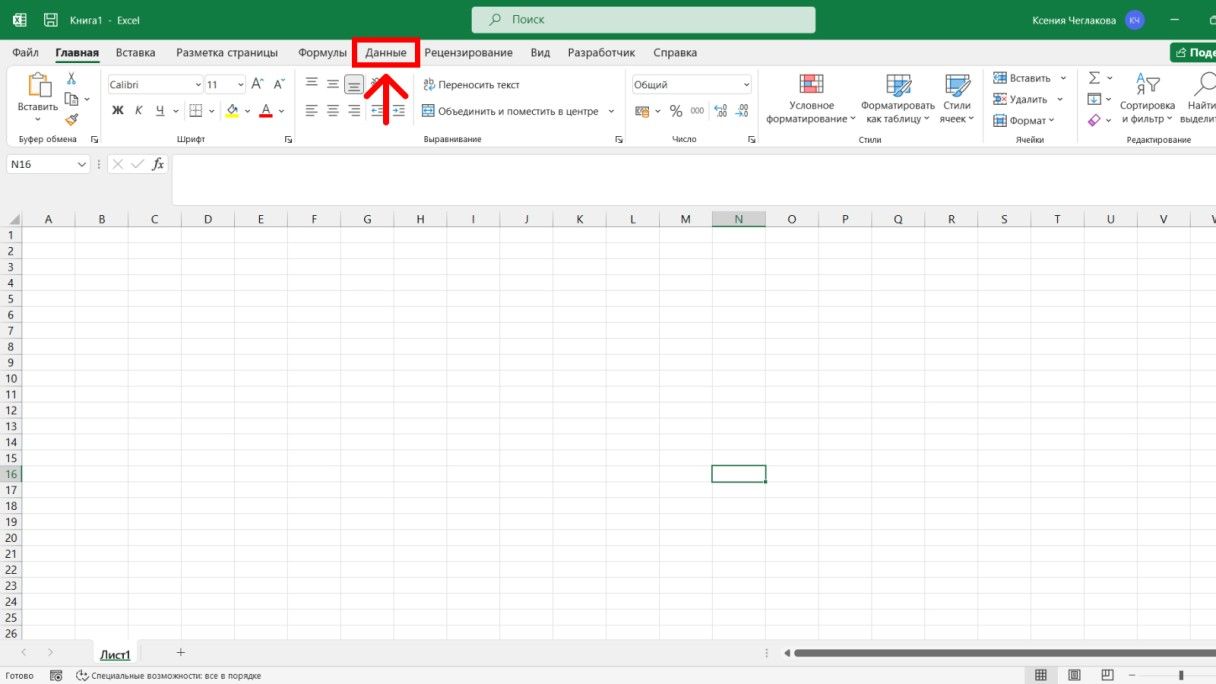This screenshot has height=684, width=1216.
Task: Select the Лист1 sheet tab
Action: point(115,655)
